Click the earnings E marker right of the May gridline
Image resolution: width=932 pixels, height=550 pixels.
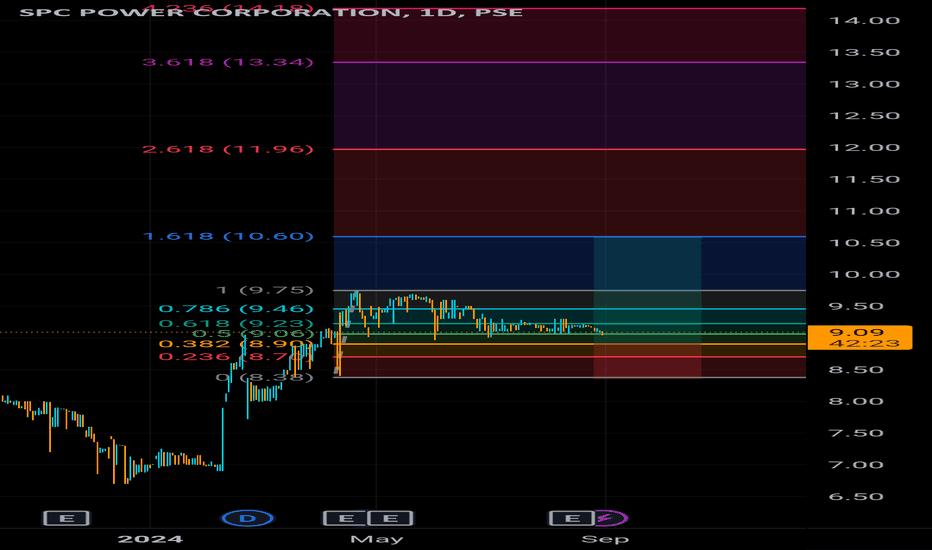coord(390,518)
